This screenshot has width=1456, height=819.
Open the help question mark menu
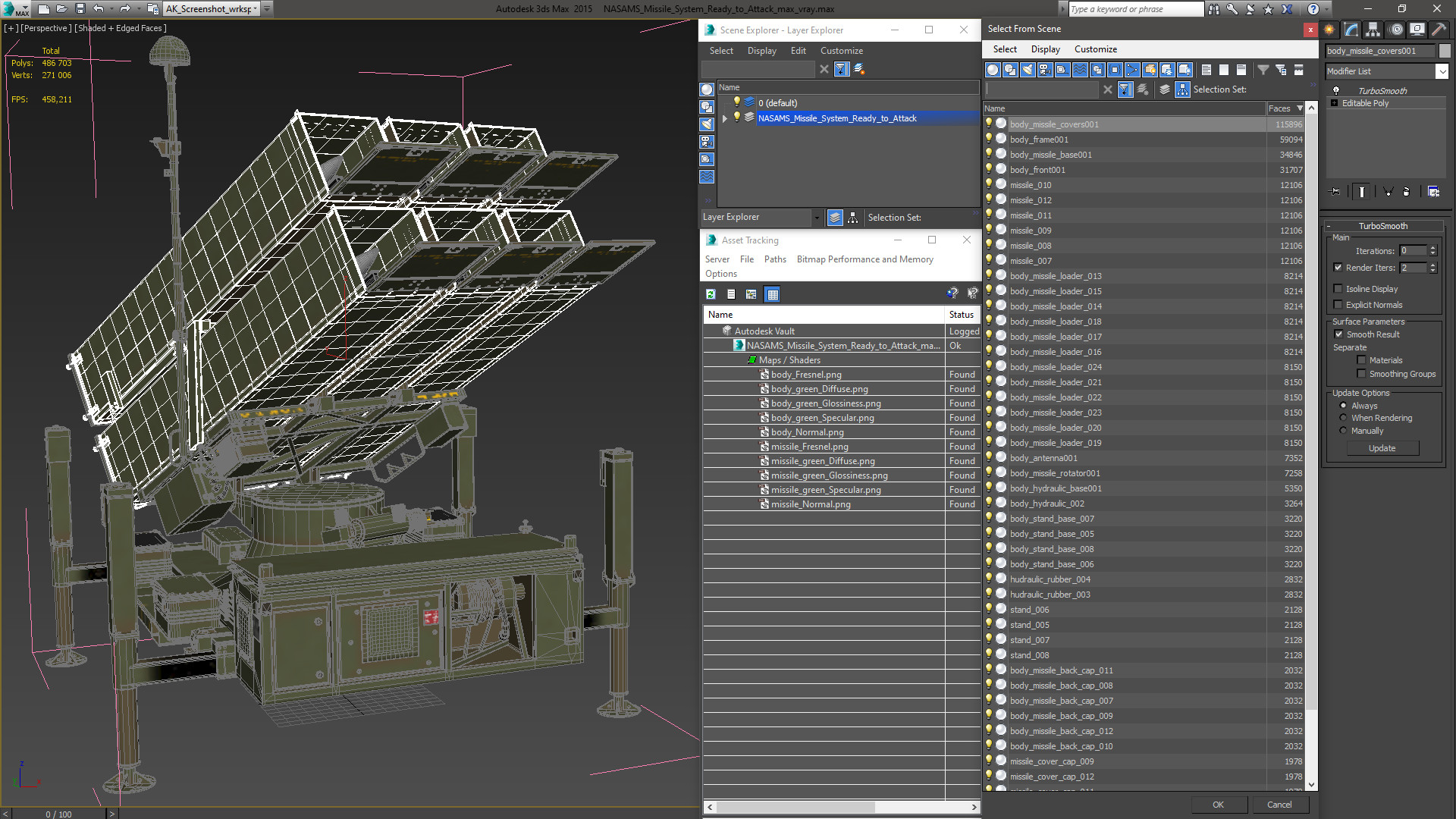pyautogui.click(x=1313, y=9)
